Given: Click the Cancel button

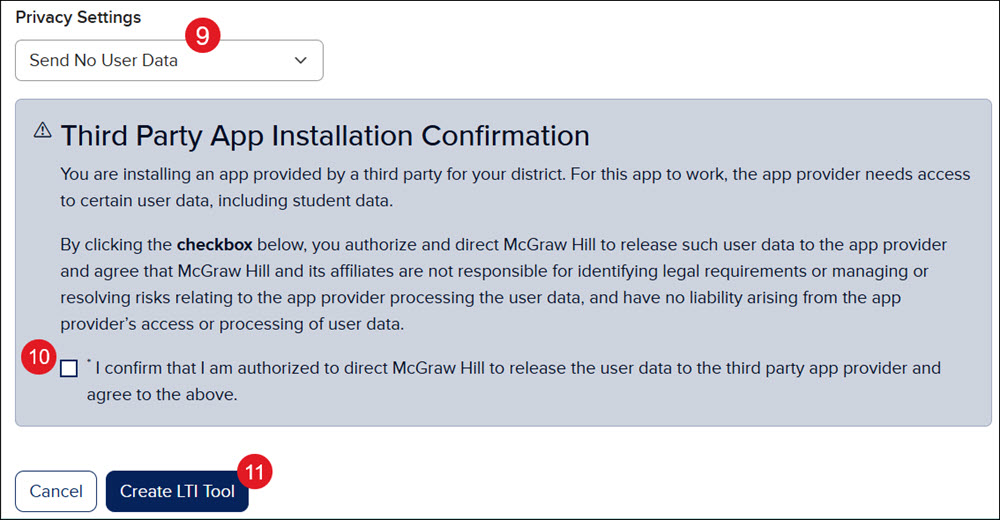Looking at the screenshot, I should (56, 491).
